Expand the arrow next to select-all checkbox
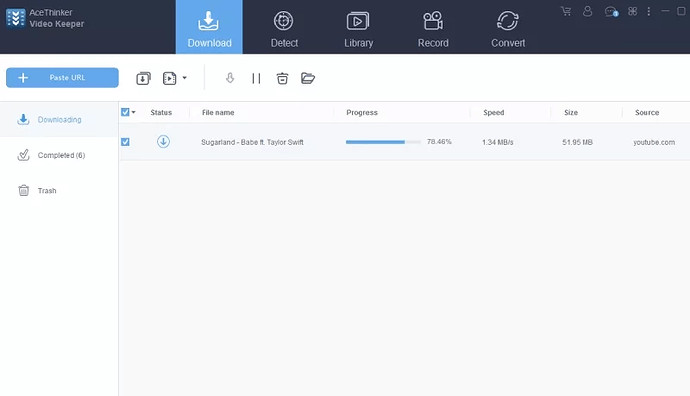The height and width of the screenshot is (396, 690). pos(133,112)
